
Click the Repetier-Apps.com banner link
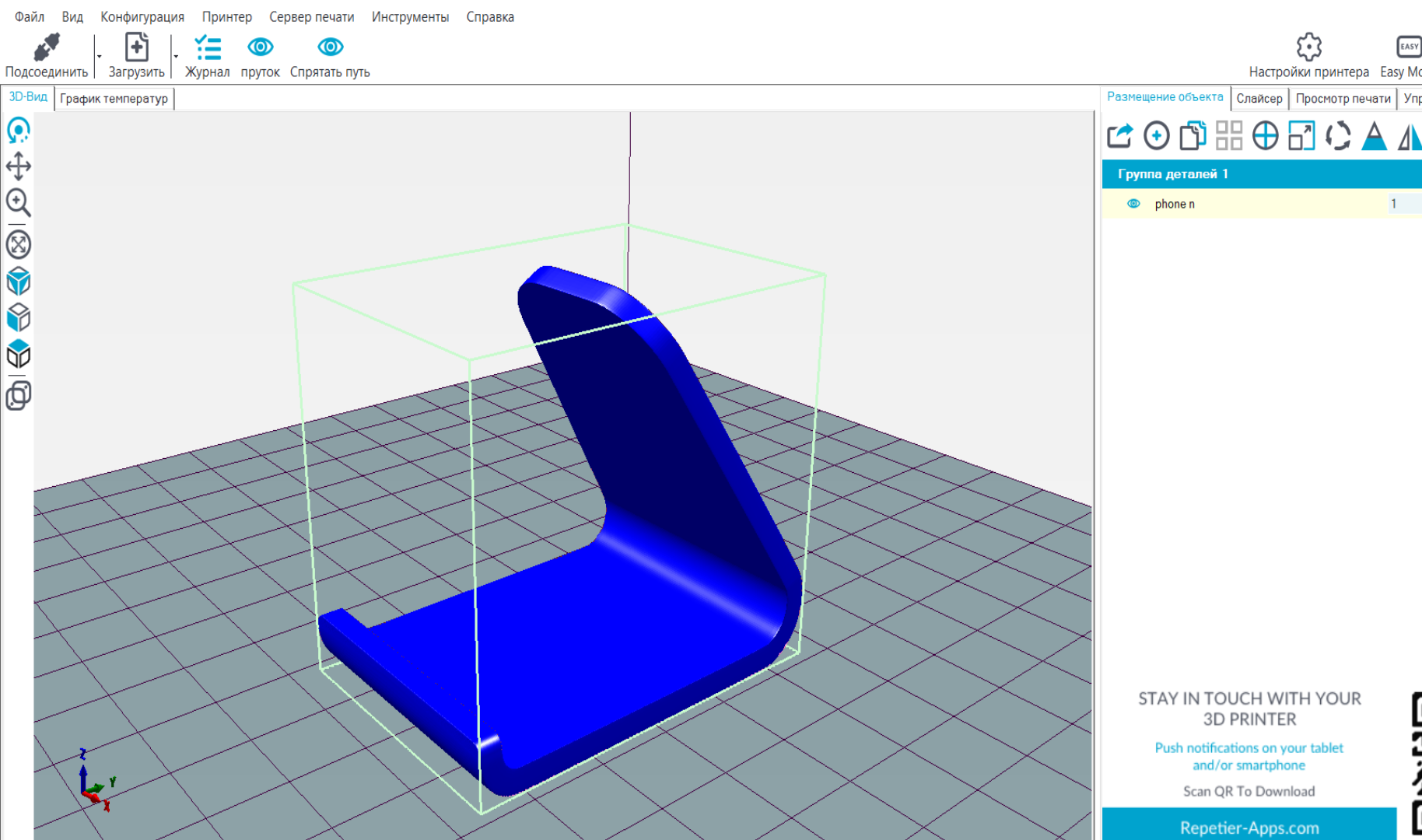1249,827
